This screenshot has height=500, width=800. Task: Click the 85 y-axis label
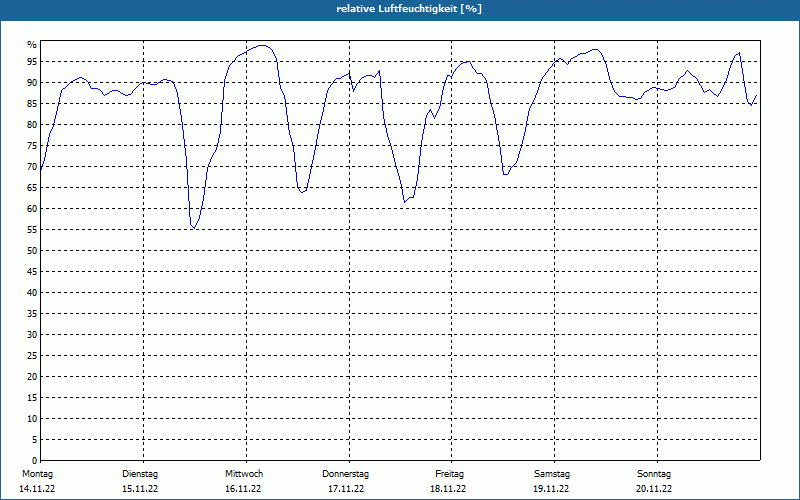[x=32, y=104]
